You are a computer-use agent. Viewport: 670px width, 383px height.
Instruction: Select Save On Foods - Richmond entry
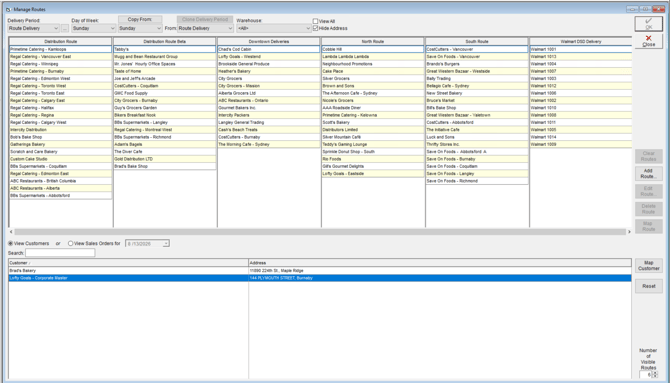477,181
